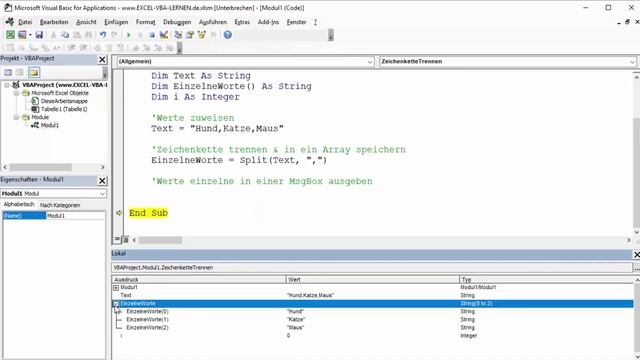This screenshot has width=640, height=360.
Task: Collapse the VBAProject tree node
Action: (7, 85)
